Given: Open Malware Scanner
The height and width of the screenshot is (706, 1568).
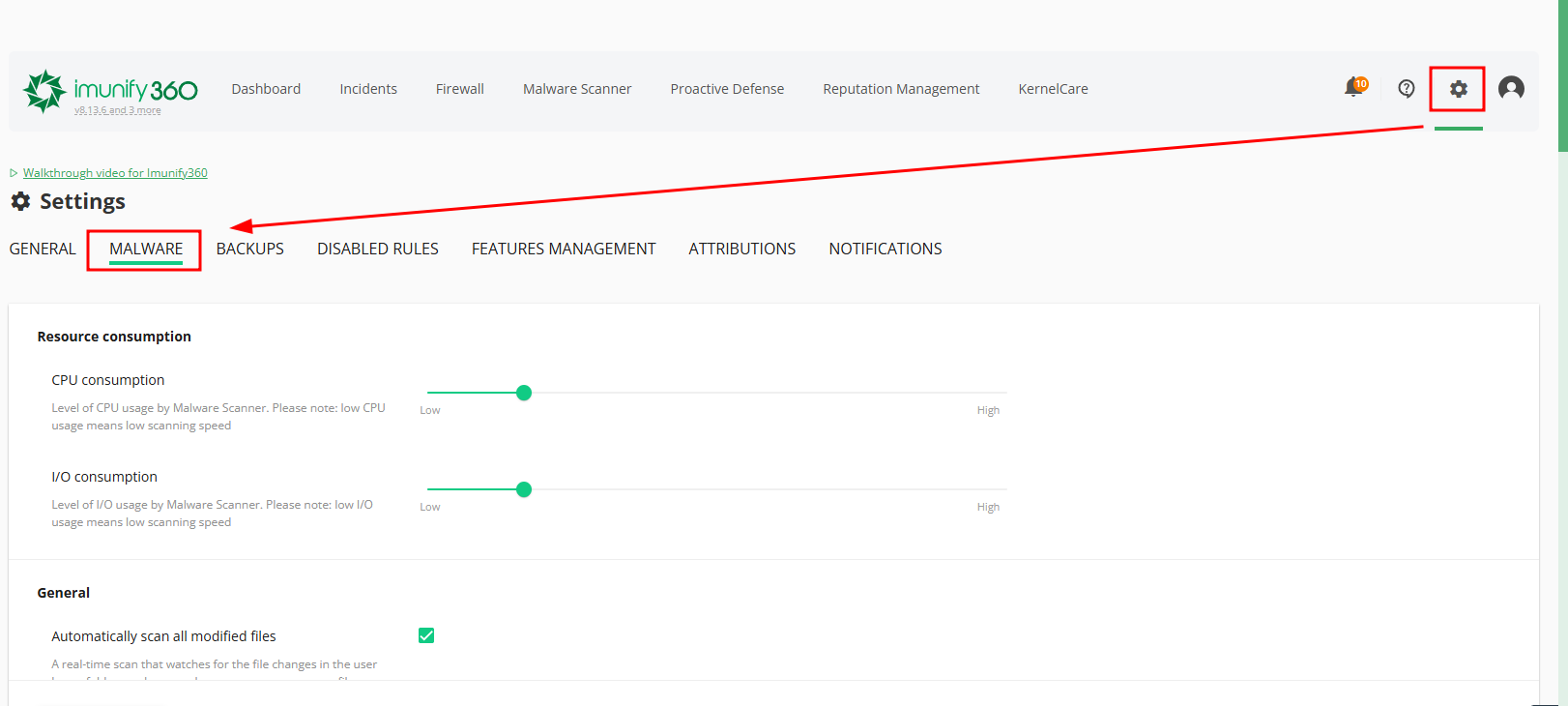Looking at the screenshot, I should pyautogui.click(x=577, y=89).
